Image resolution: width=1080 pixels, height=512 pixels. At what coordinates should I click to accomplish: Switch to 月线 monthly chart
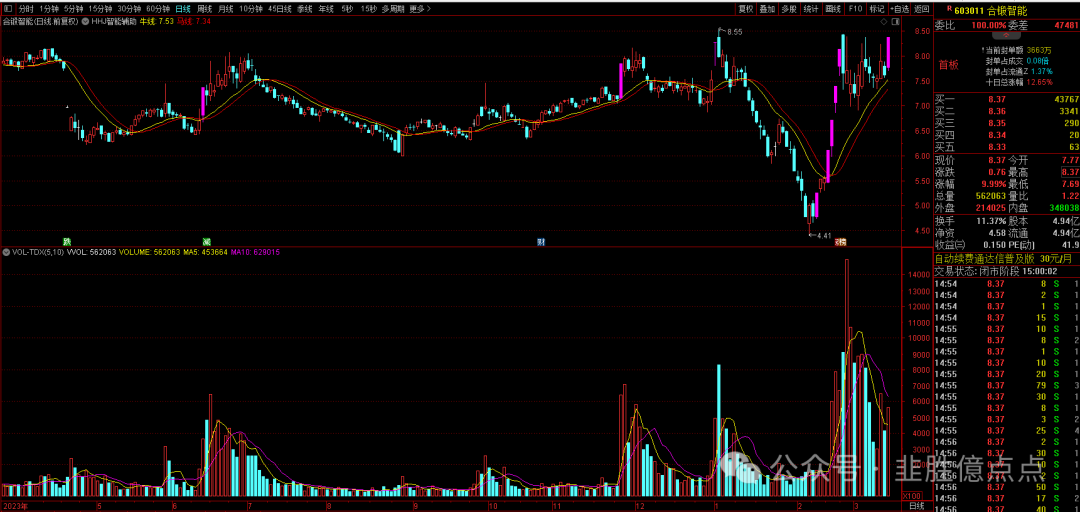pos(225,10)
